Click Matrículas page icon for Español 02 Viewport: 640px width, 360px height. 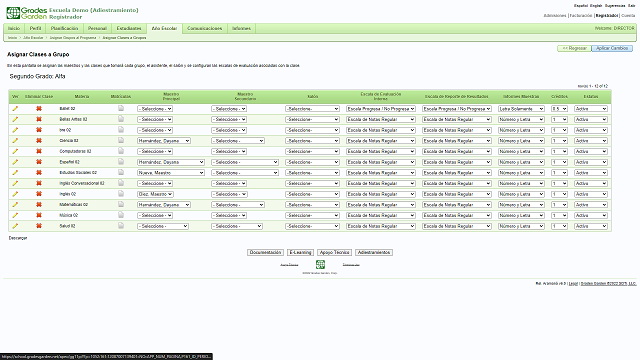[x=121, y=162]
